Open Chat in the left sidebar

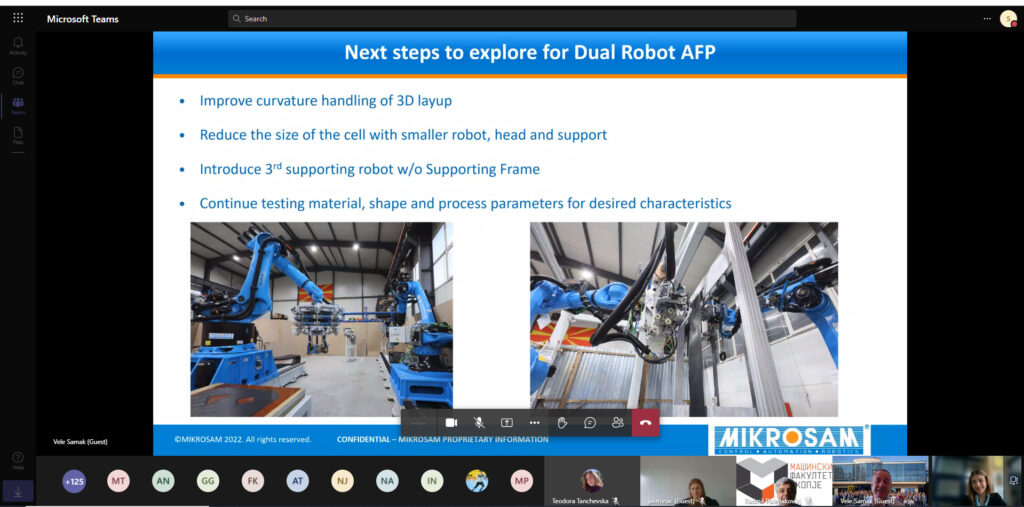pos(18,75)
